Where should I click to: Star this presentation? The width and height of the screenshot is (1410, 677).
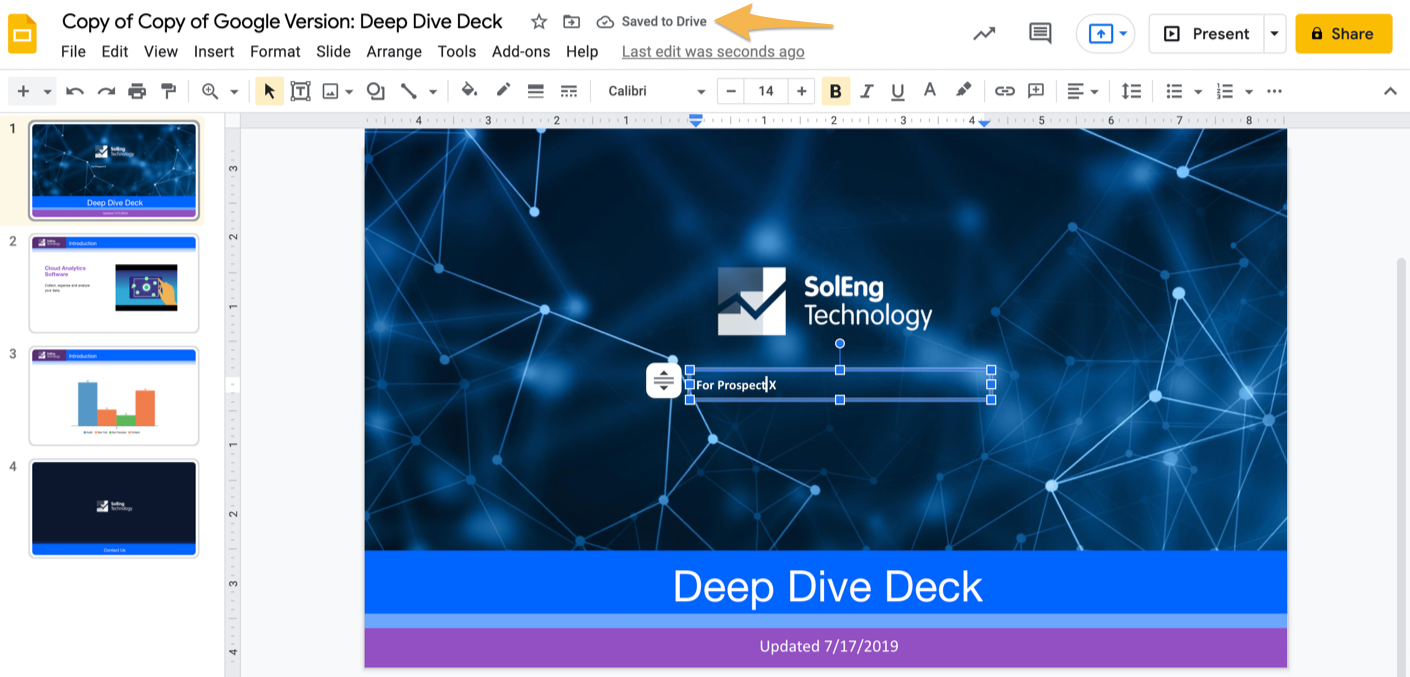coord(539,22)
